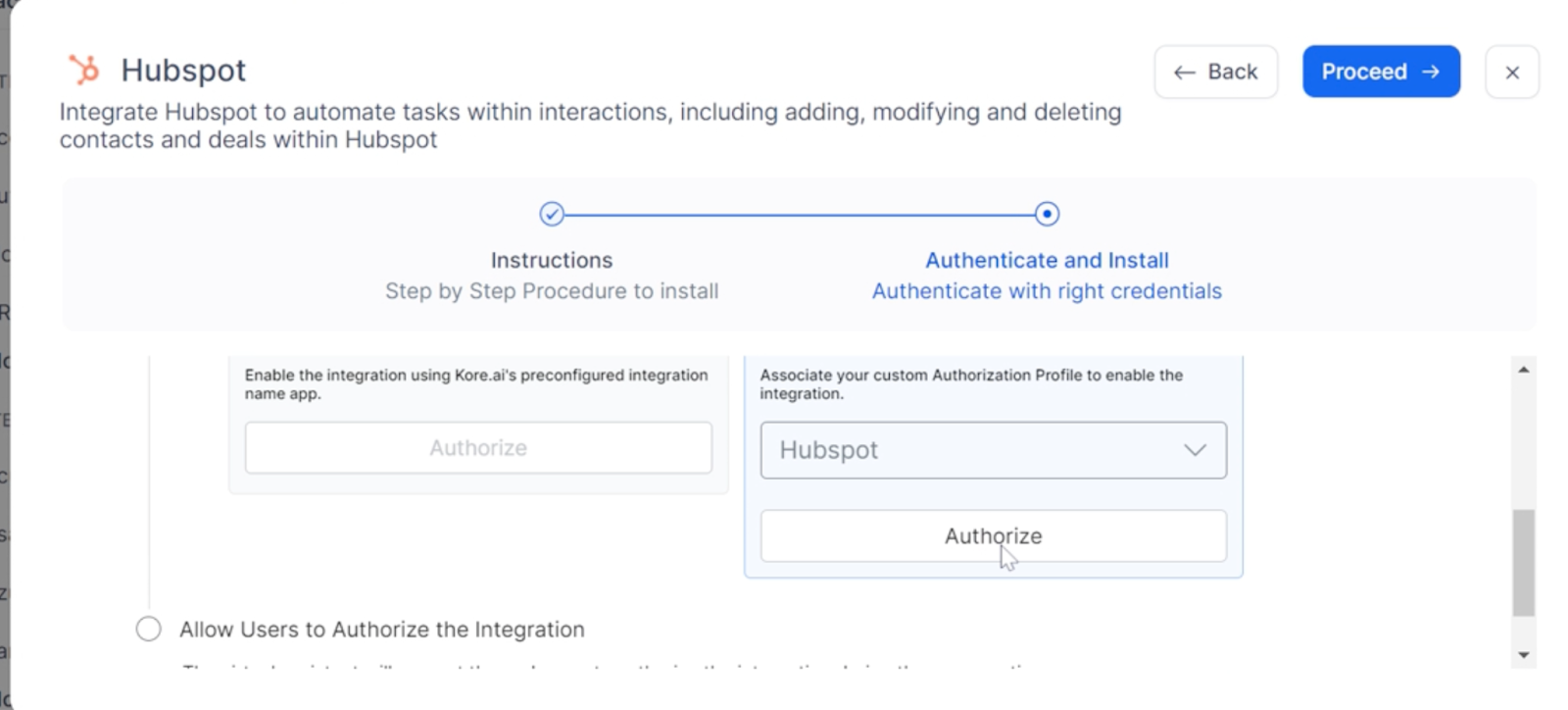The image size is (1568, 710).
Task: Click the dropdown chevron in the Hubspot field
Action: (x=1195, y=450)
